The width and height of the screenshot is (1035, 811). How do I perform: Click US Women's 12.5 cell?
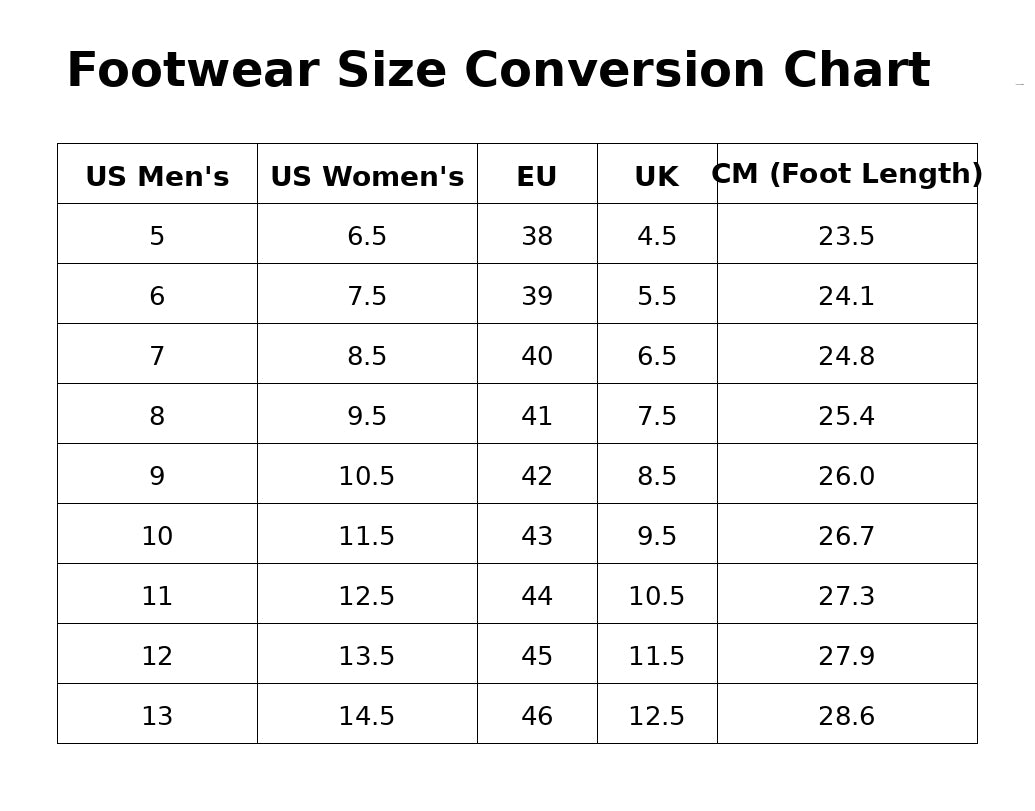pyautogui.click(x=367, y=594)
